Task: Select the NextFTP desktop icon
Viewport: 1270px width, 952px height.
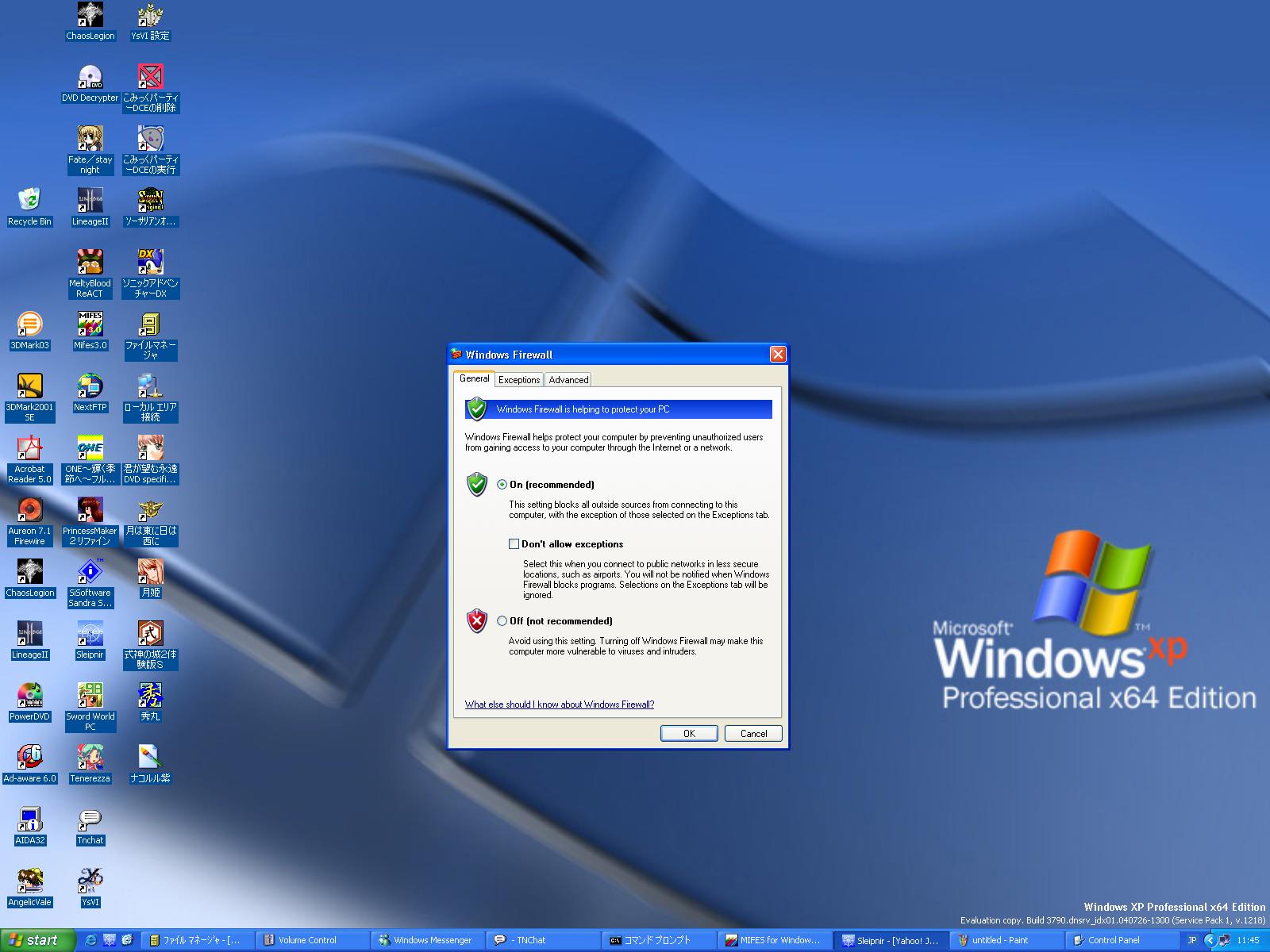Action: point(90,386)
